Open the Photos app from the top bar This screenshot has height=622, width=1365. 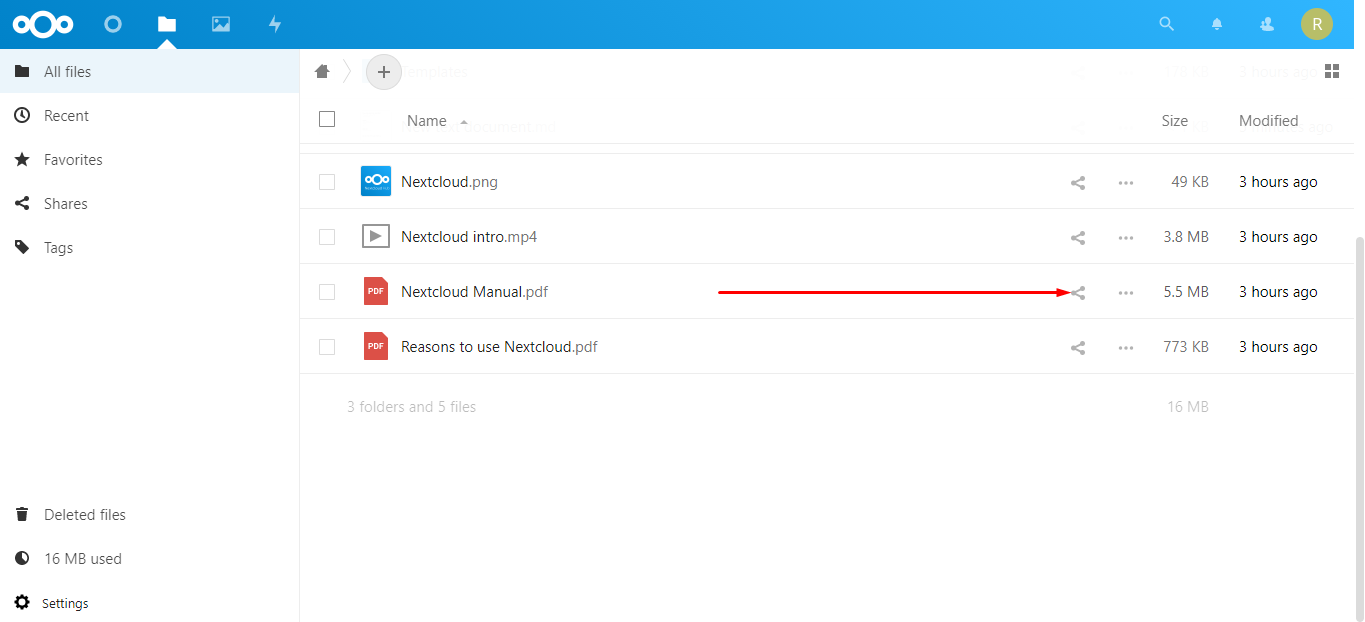tap(220, 23)
